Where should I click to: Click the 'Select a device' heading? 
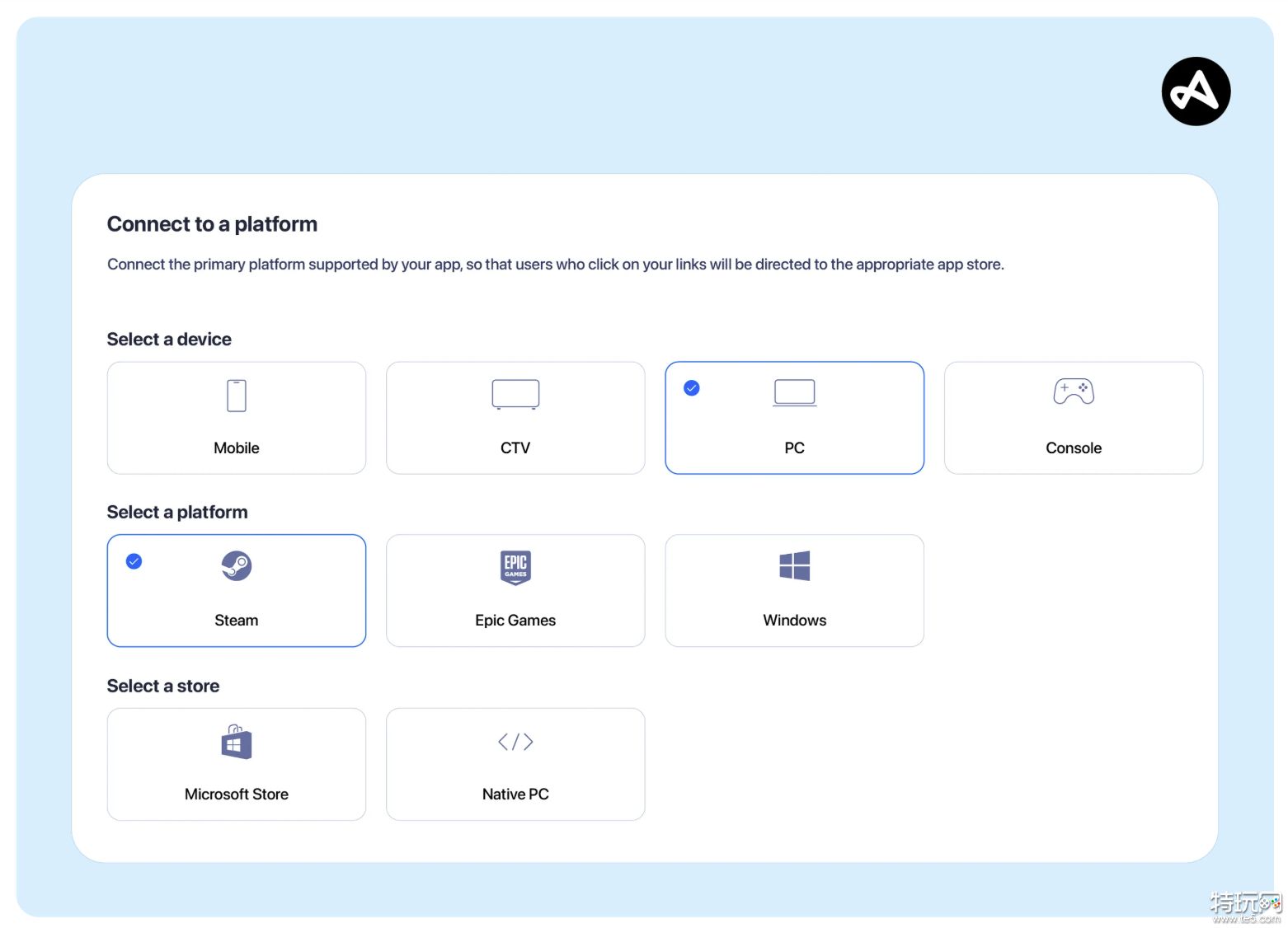[169, 340]
